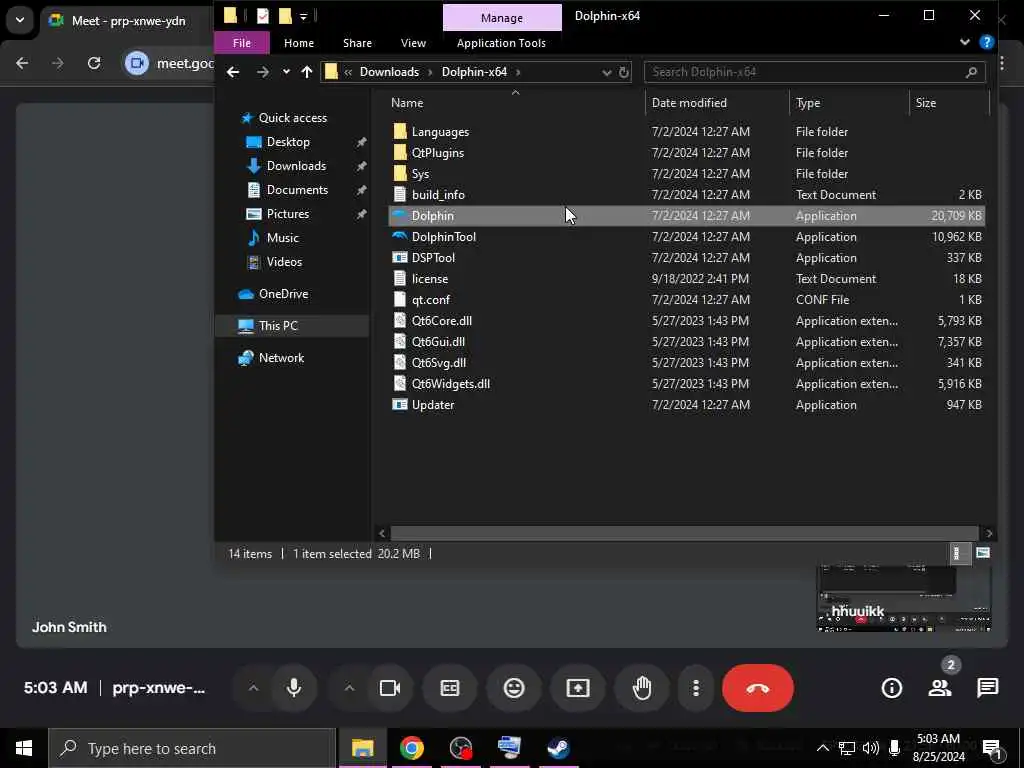Switch to large icons view layout
Viewport: 1024px width, 768px height.
[982, 554]
